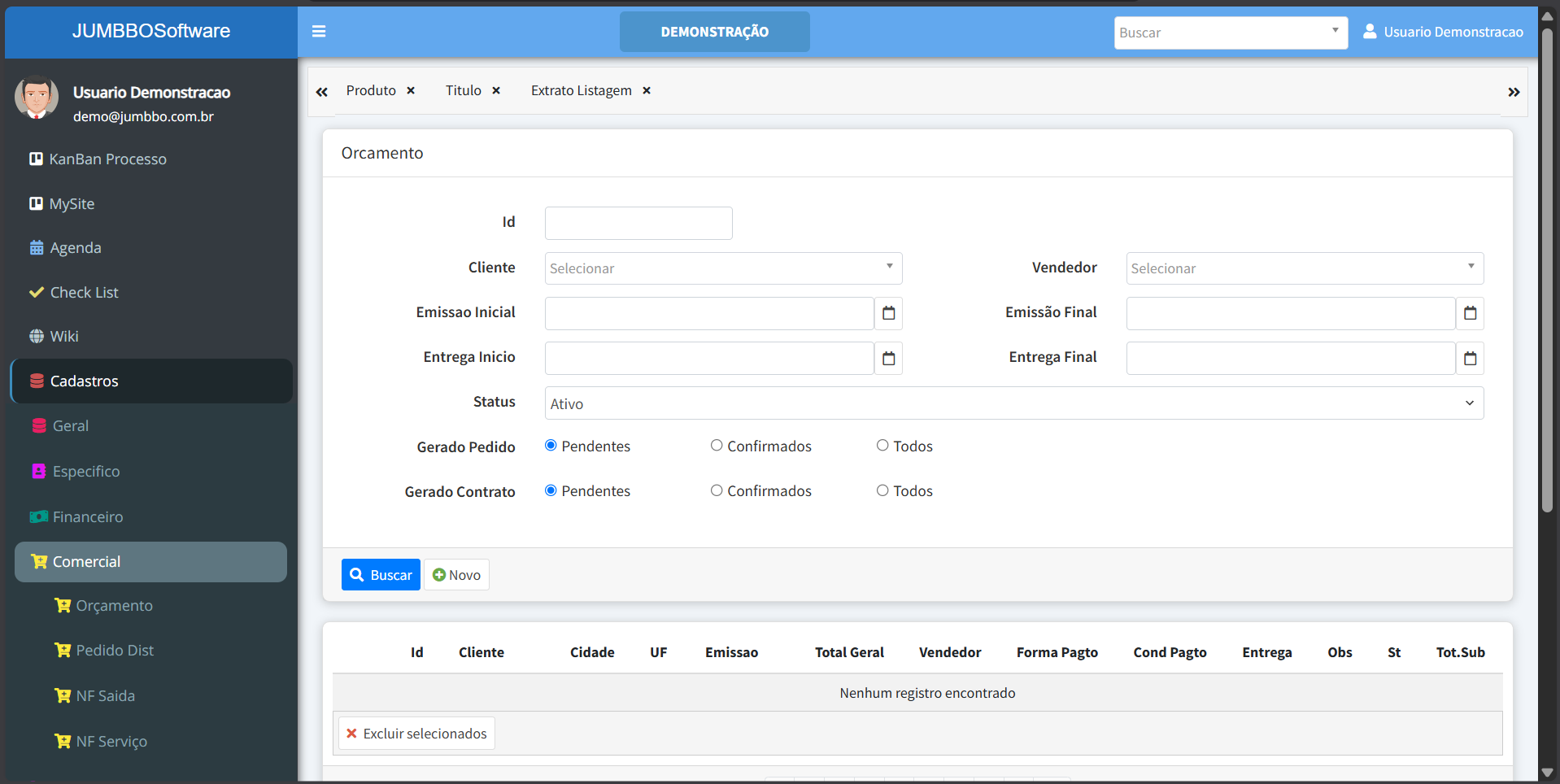
Task: Open calendar picker for Emissao Inicial
Action: [889, 313]
